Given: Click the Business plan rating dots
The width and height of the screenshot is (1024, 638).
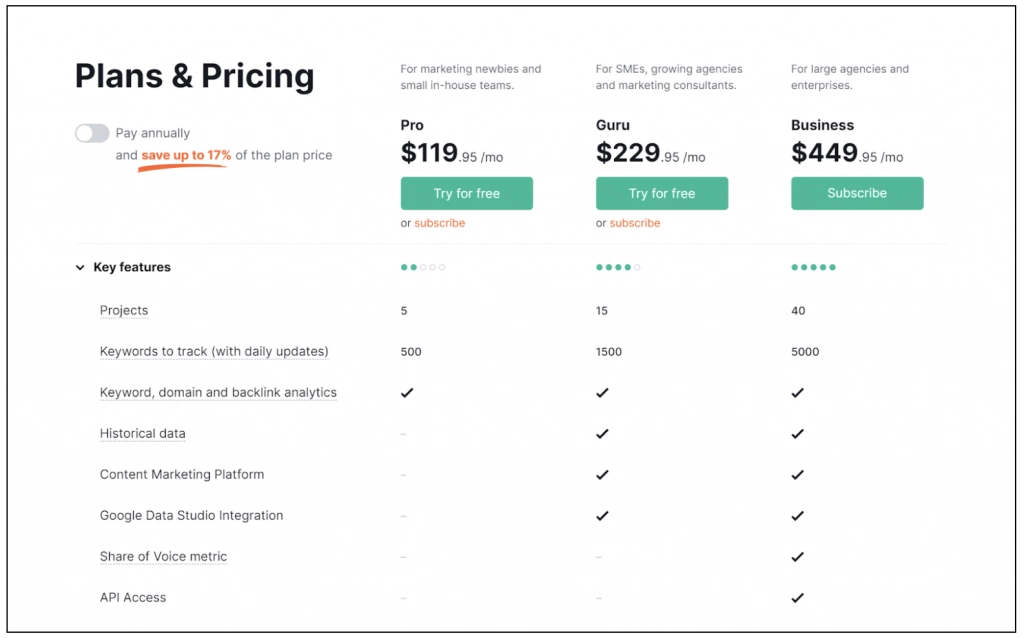Looking at the screenshot, I should 812,267.
